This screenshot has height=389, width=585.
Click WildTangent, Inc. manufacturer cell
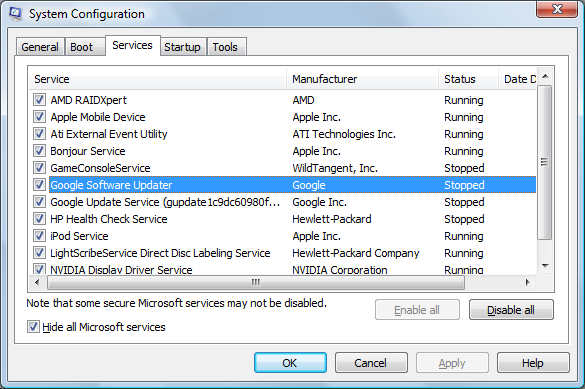[x=335, y=168]
